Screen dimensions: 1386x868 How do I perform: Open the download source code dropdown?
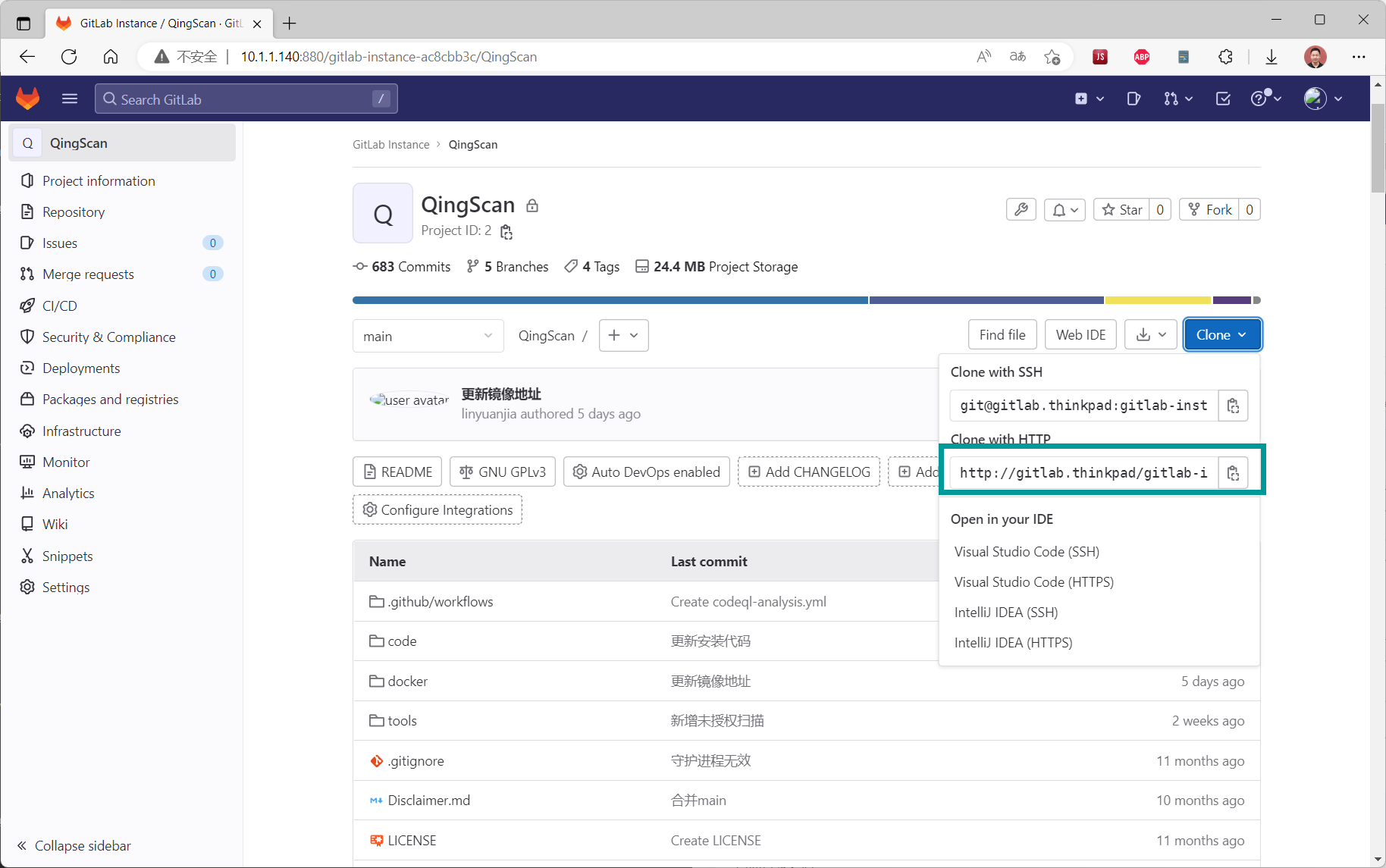click(1151, 335)
